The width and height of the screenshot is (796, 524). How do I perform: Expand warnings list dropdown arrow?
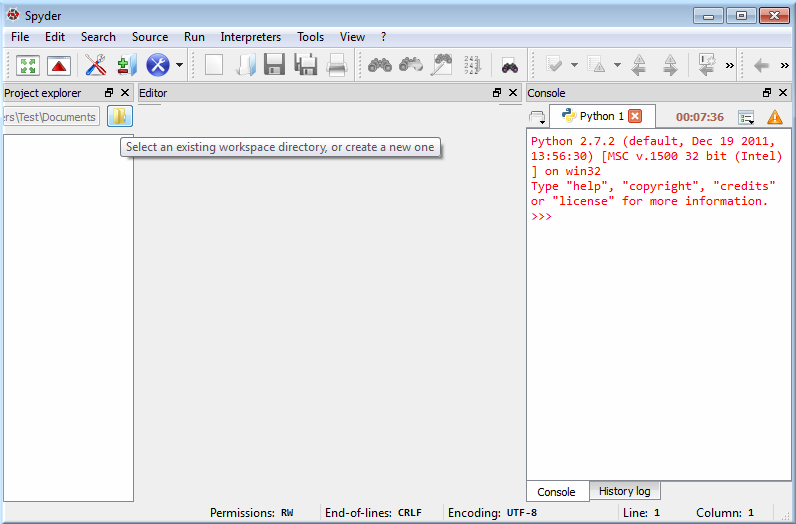617,65
